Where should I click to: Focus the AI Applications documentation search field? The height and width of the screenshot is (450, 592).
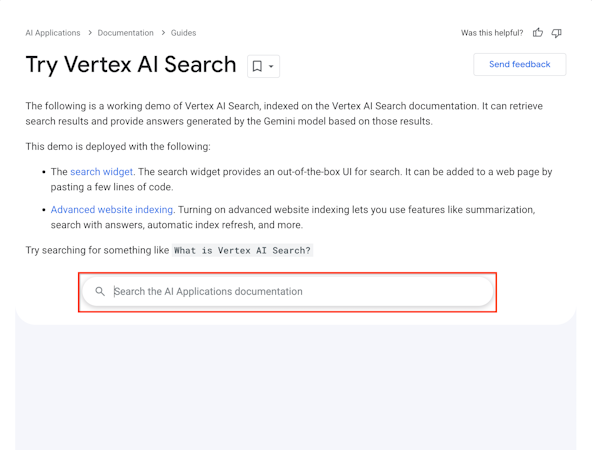(288, 291)
